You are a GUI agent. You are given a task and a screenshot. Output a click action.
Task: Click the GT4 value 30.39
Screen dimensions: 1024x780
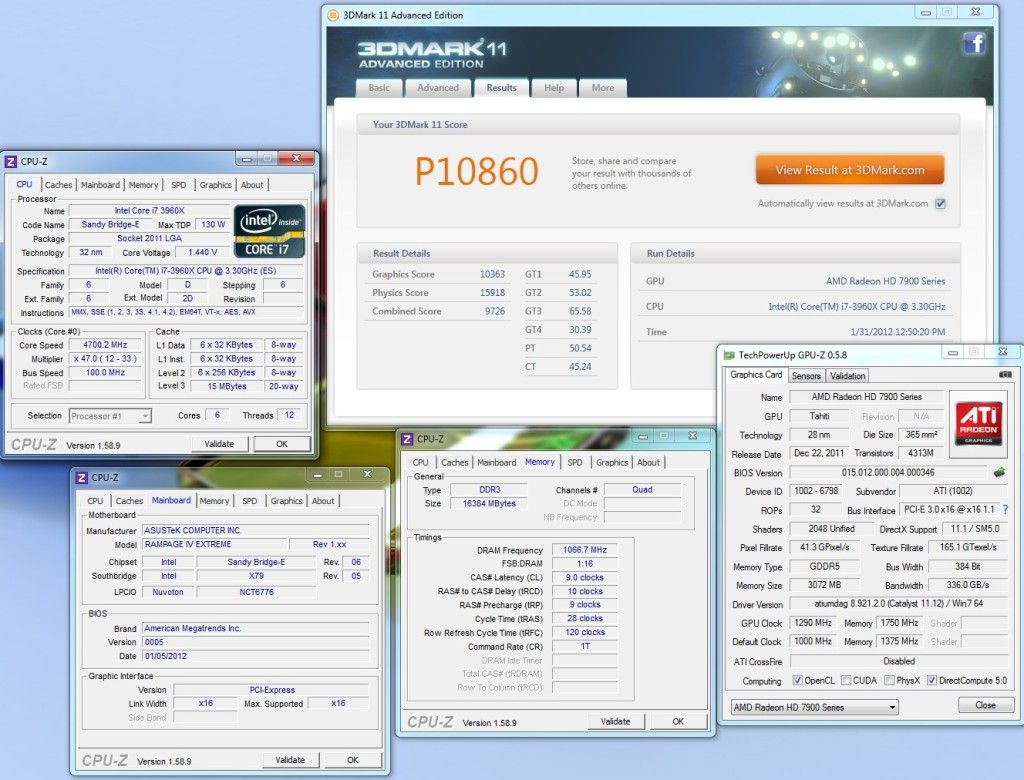(580, 330)
